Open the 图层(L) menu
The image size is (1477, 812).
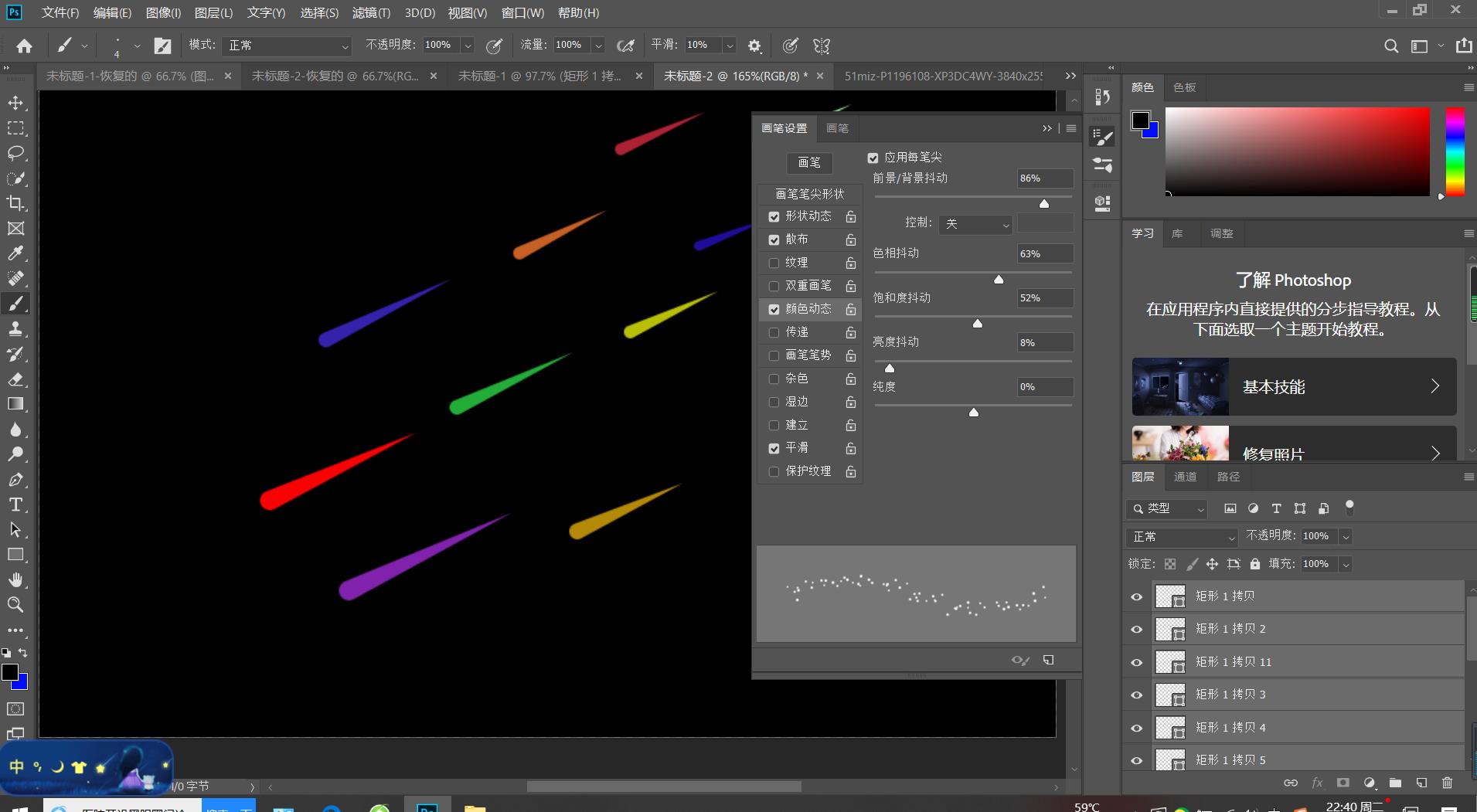pos(213,13)
